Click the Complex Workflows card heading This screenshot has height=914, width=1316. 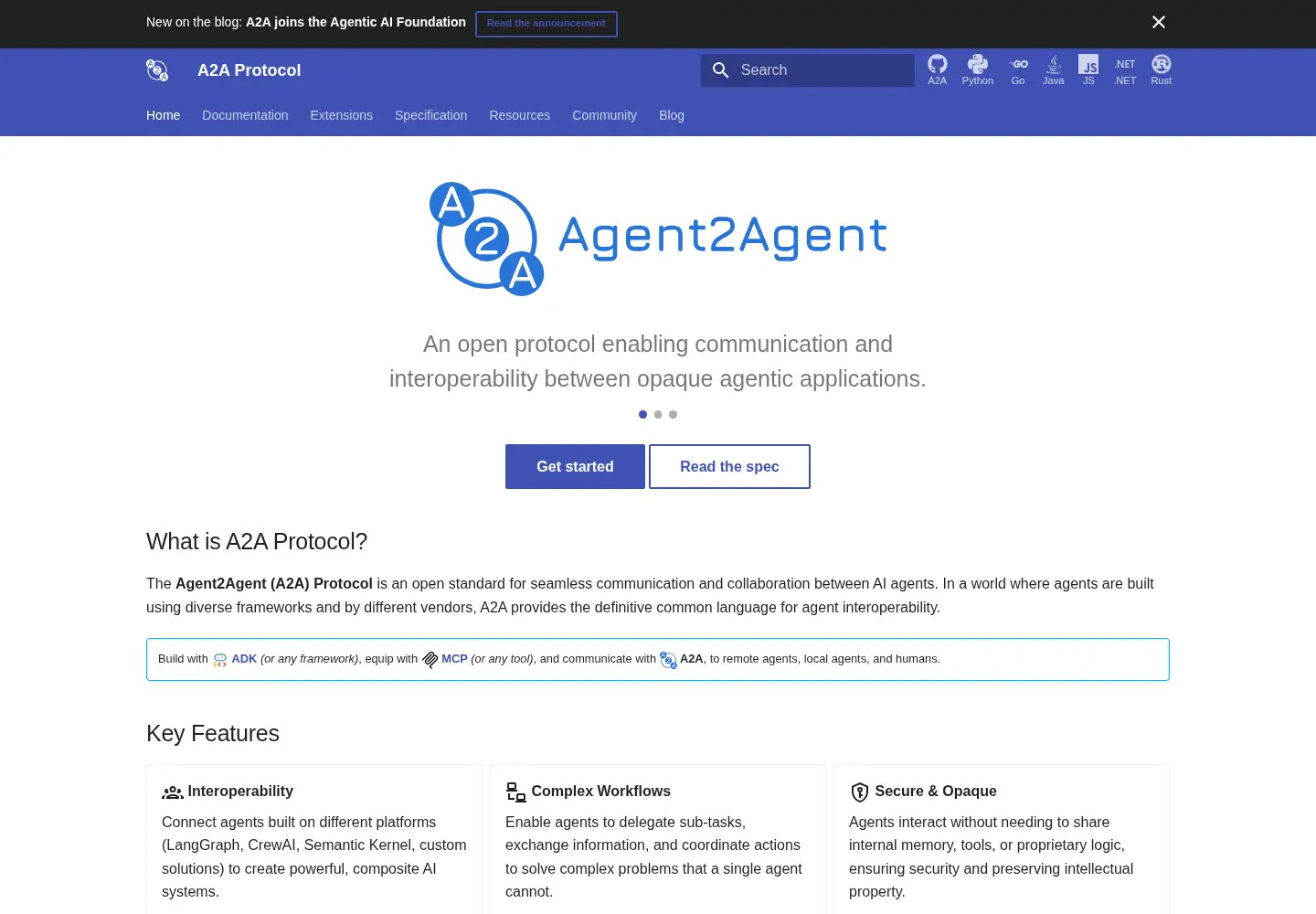600,792
